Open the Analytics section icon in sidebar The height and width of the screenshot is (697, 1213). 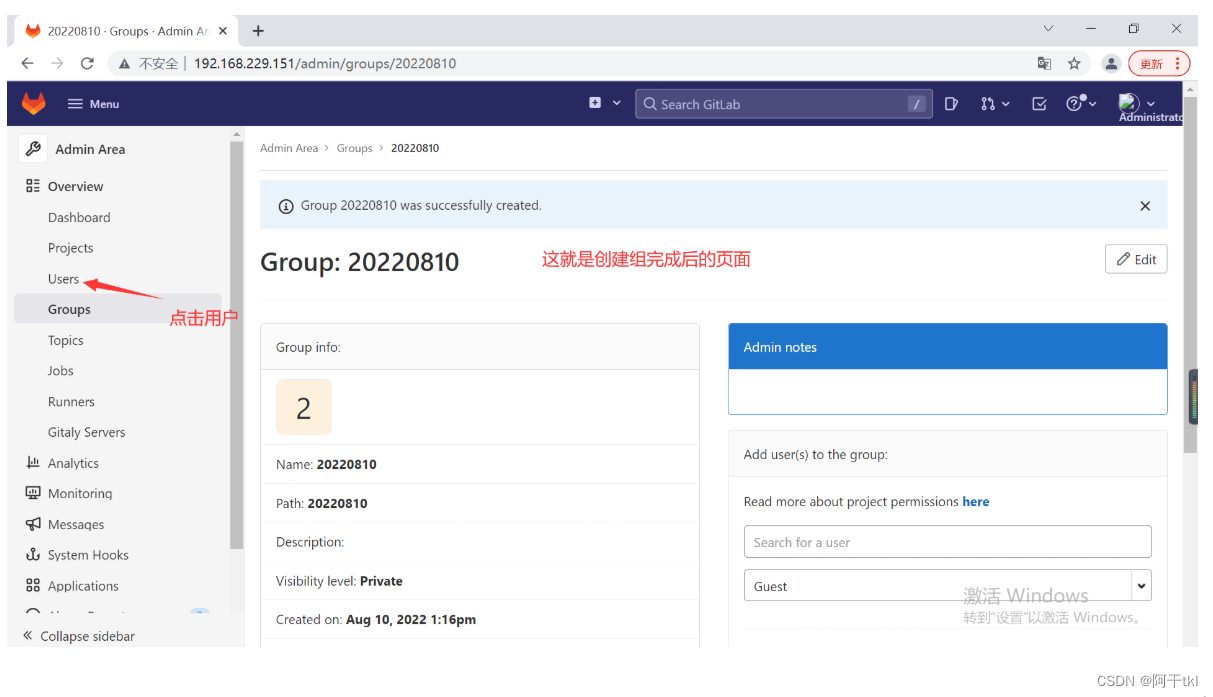34,462
